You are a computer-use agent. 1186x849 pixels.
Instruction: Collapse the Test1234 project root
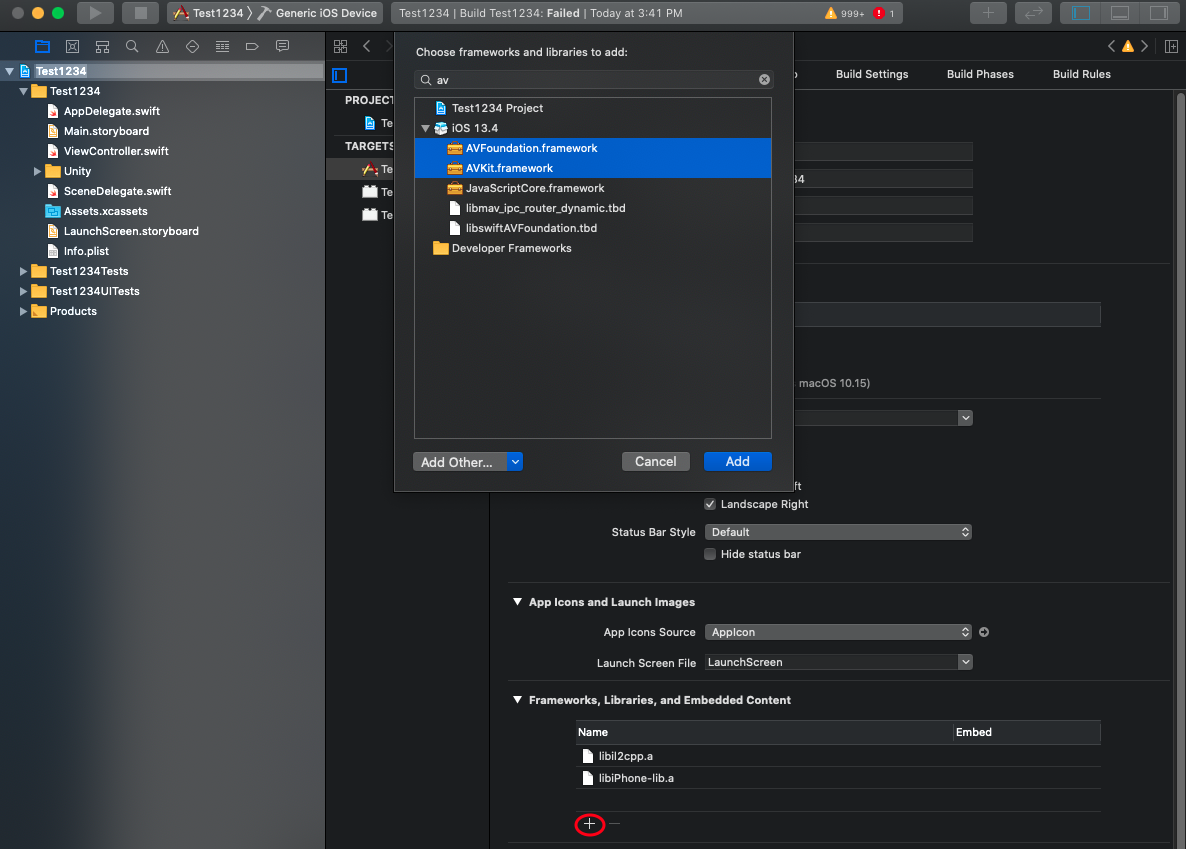click(10, 71)
